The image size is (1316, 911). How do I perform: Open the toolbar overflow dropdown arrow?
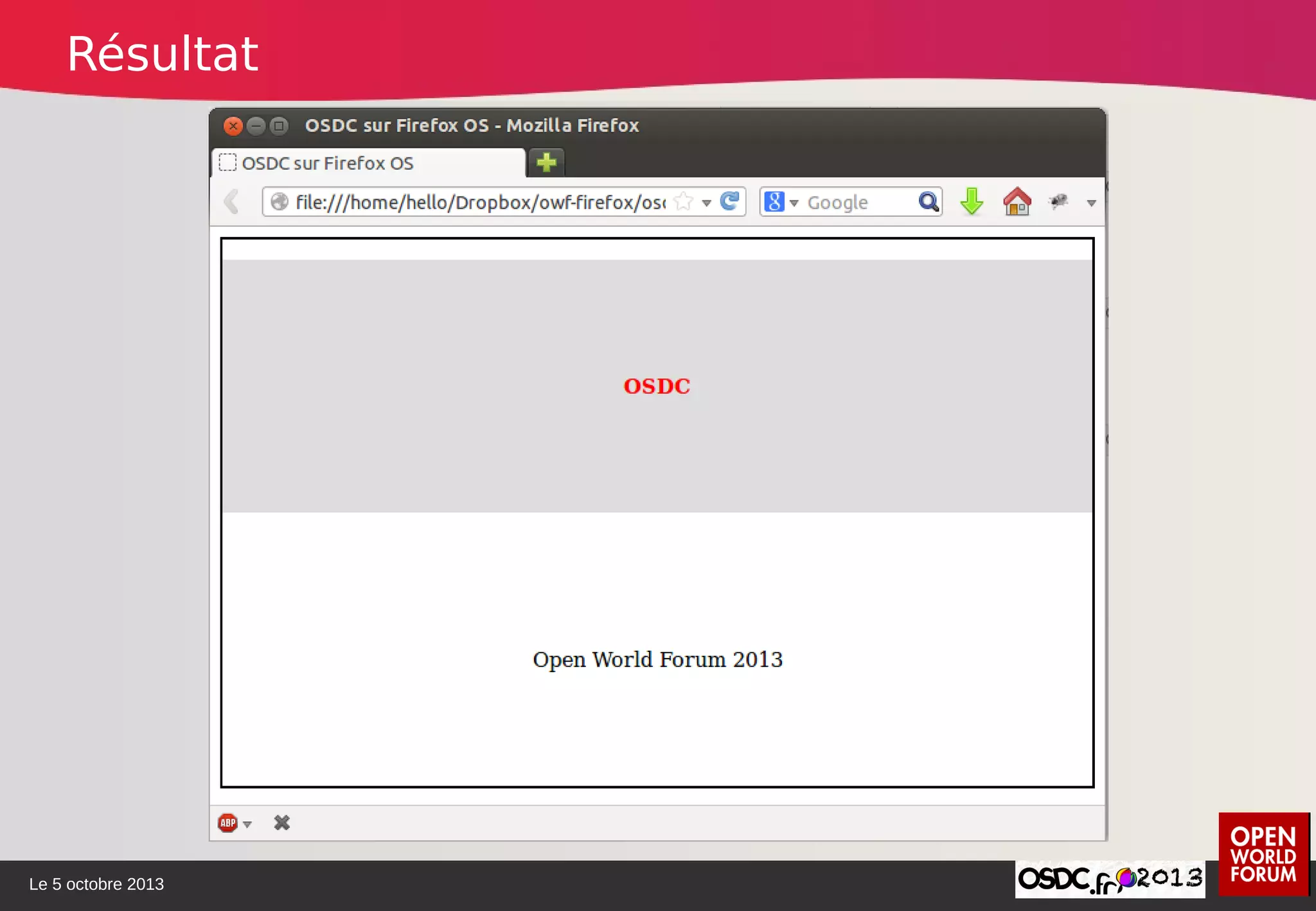(1091, 203)
